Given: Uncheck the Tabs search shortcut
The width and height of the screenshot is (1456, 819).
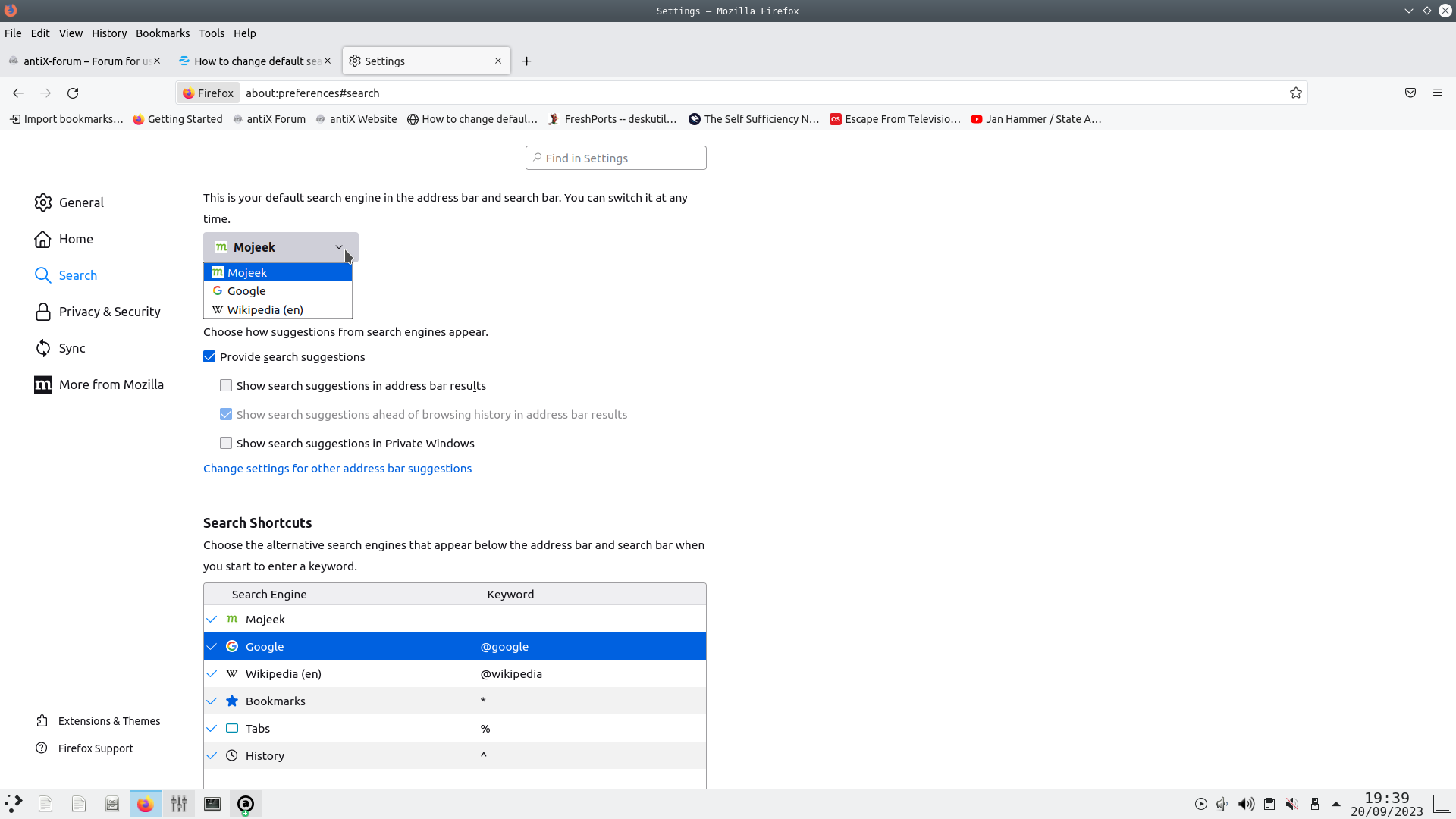Looking at the screenshot, I should (x=212, y=729).
